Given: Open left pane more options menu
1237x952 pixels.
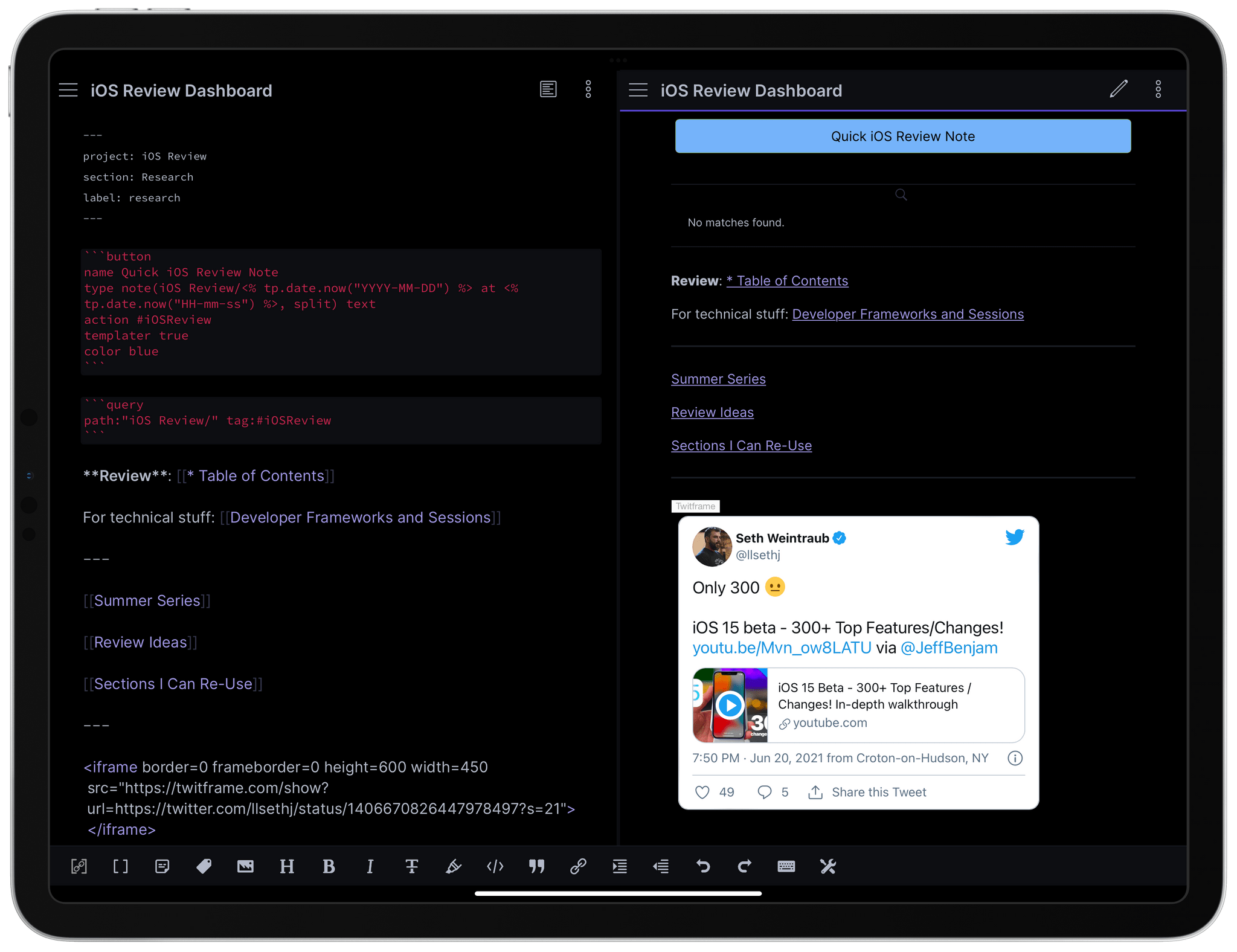Looking at the screenshot, I should tap(588, 89).
